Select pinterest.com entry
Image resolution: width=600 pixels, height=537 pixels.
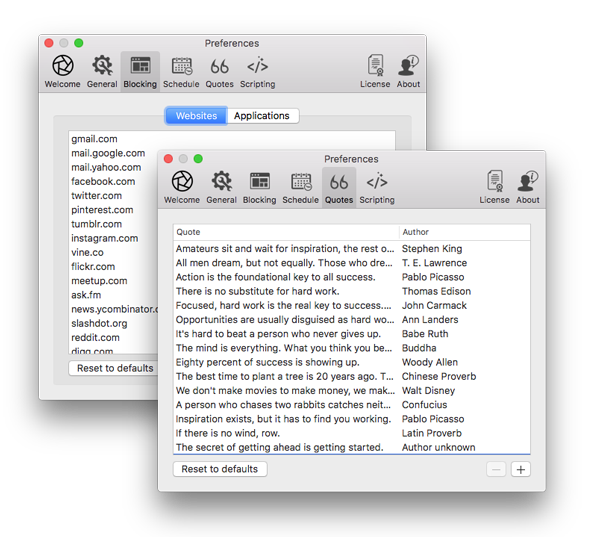pyautogui.click(x=102, y=210)
